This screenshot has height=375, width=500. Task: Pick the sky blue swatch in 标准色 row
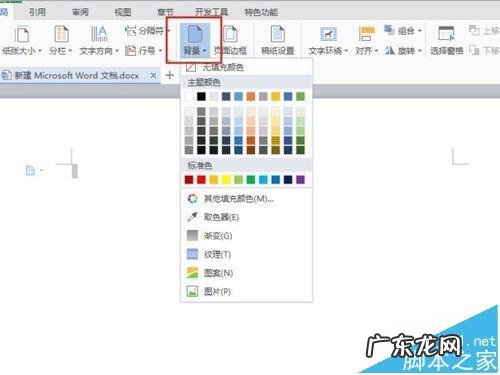point(263,180)
